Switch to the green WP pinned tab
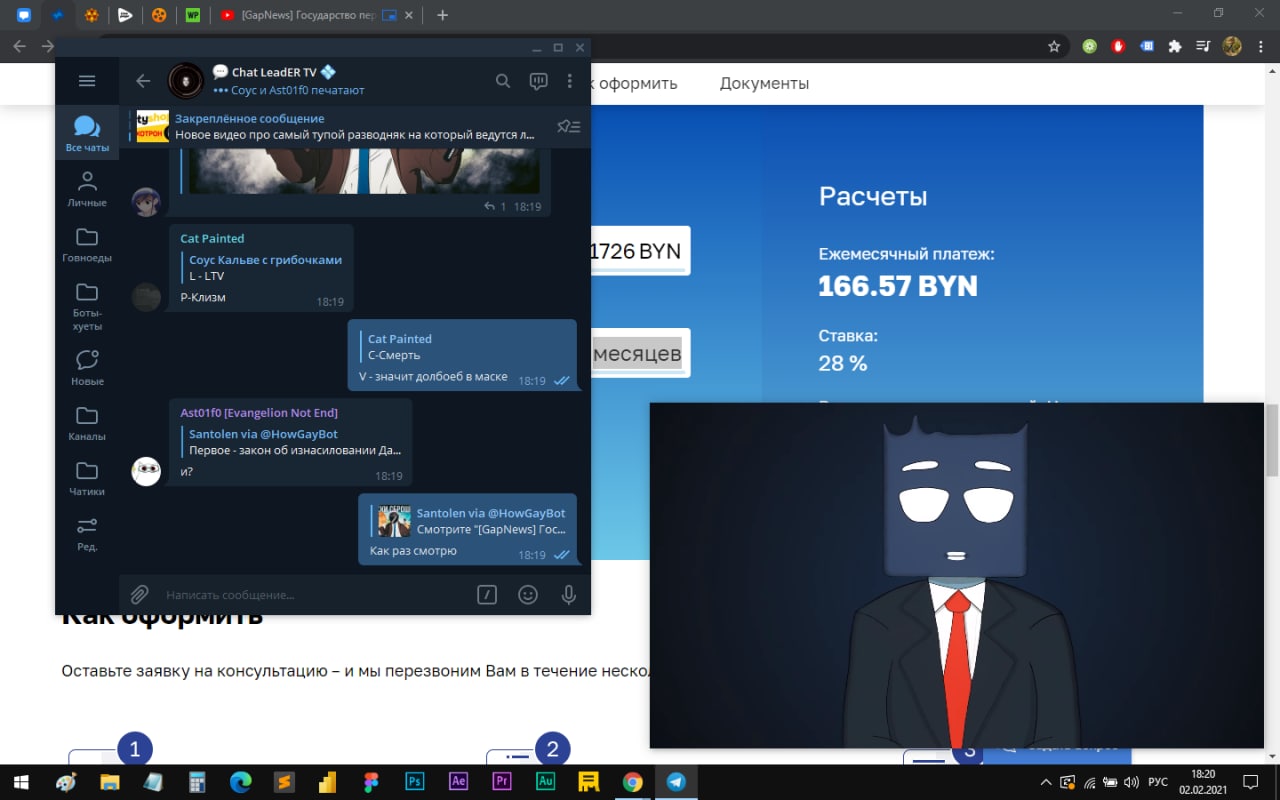This screenshot has width=1280, height=800. (192, 15)
